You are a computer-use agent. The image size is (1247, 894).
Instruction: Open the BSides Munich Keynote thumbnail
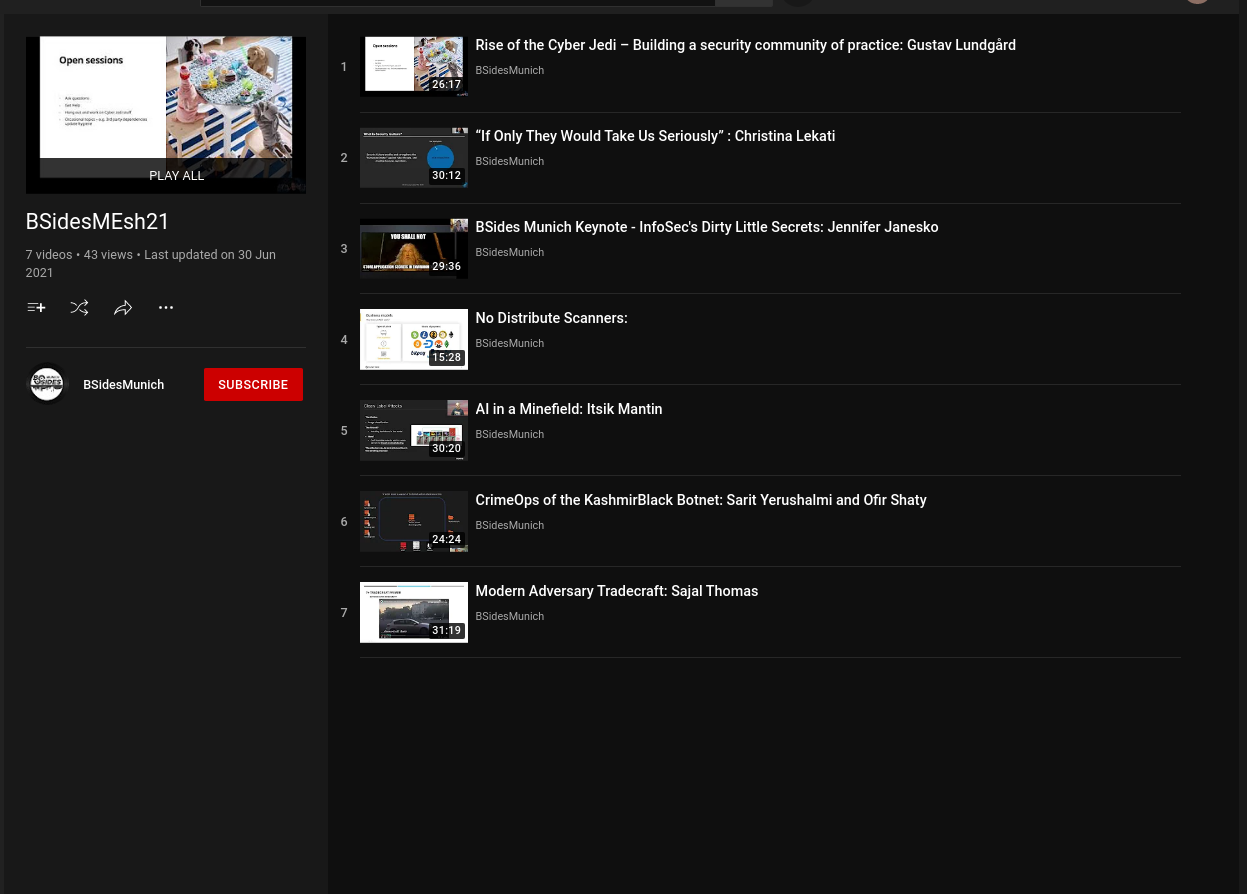point(413,249)
